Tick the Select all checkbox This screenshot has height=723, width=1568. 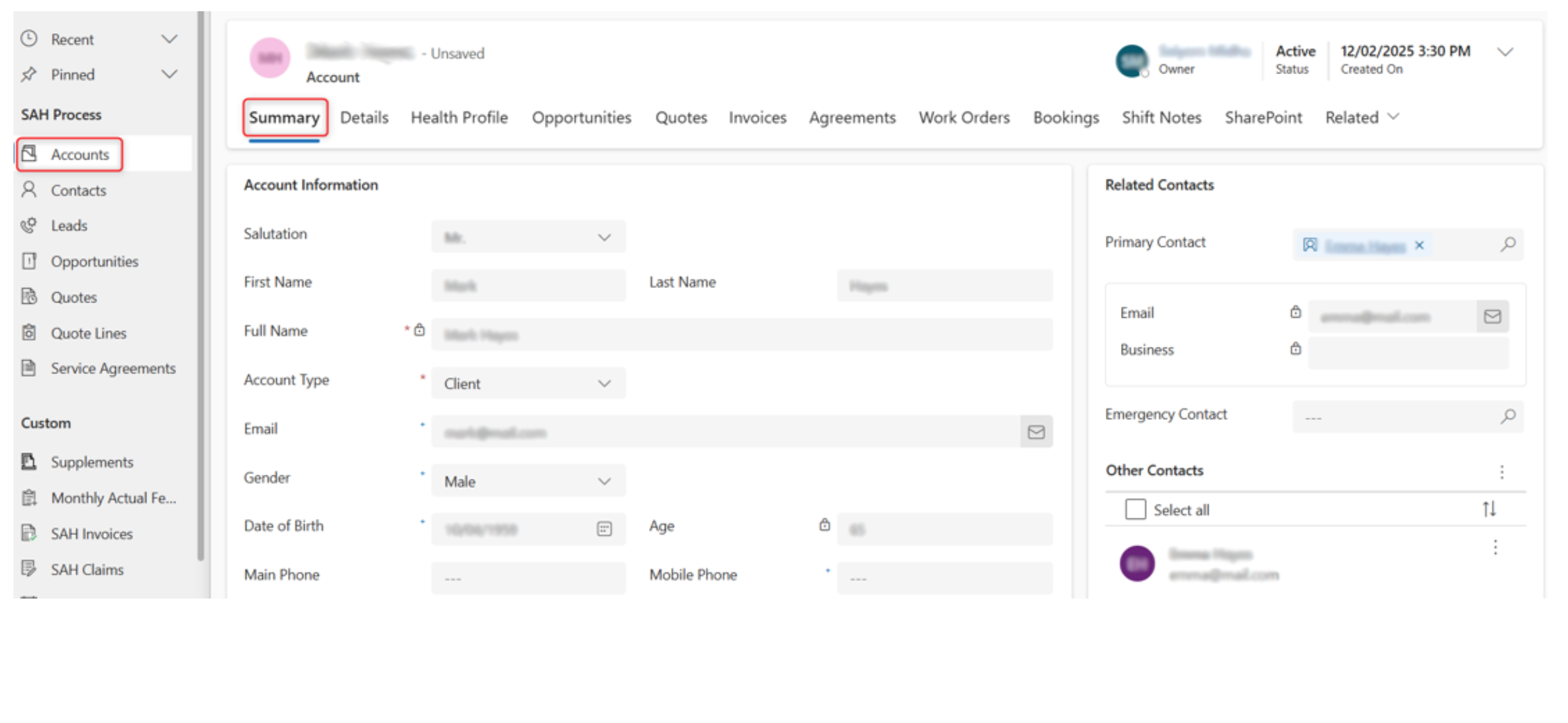pos(1136,509)
